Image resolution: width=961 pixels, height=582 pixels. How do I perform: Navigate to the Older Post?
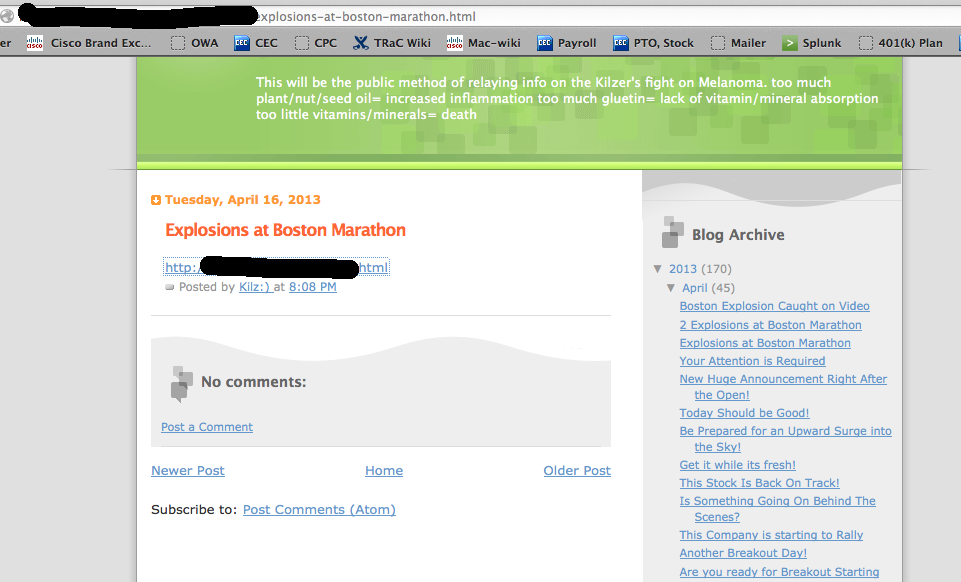pyautogui.click(x=577, y=471)
